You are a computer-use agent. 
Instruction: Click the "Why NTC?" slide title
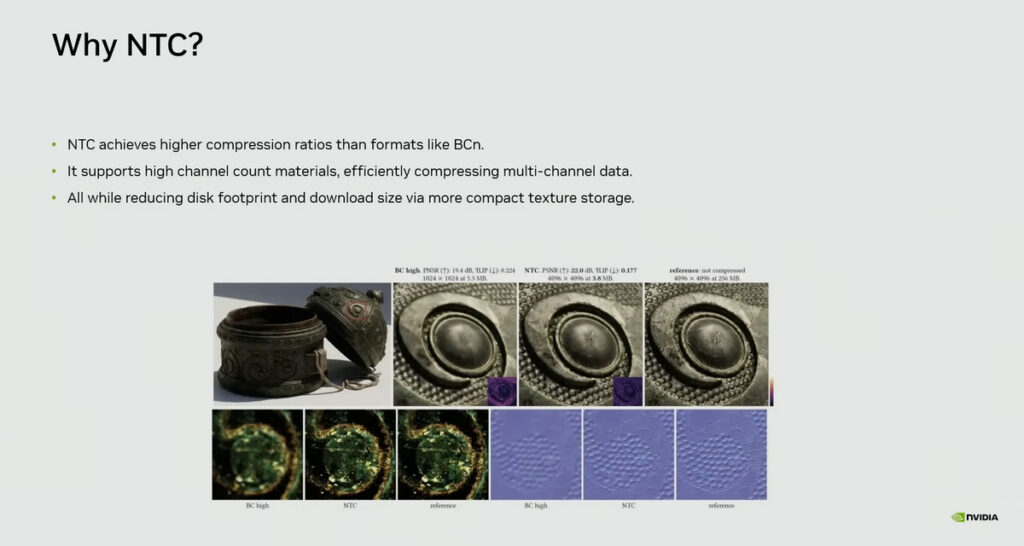(128, 45)
